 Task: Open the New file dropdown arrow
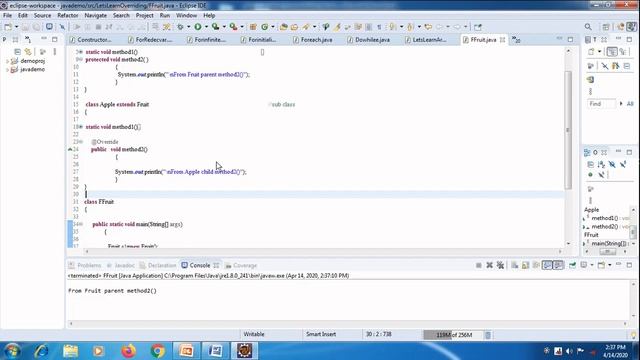coord(16,27)
